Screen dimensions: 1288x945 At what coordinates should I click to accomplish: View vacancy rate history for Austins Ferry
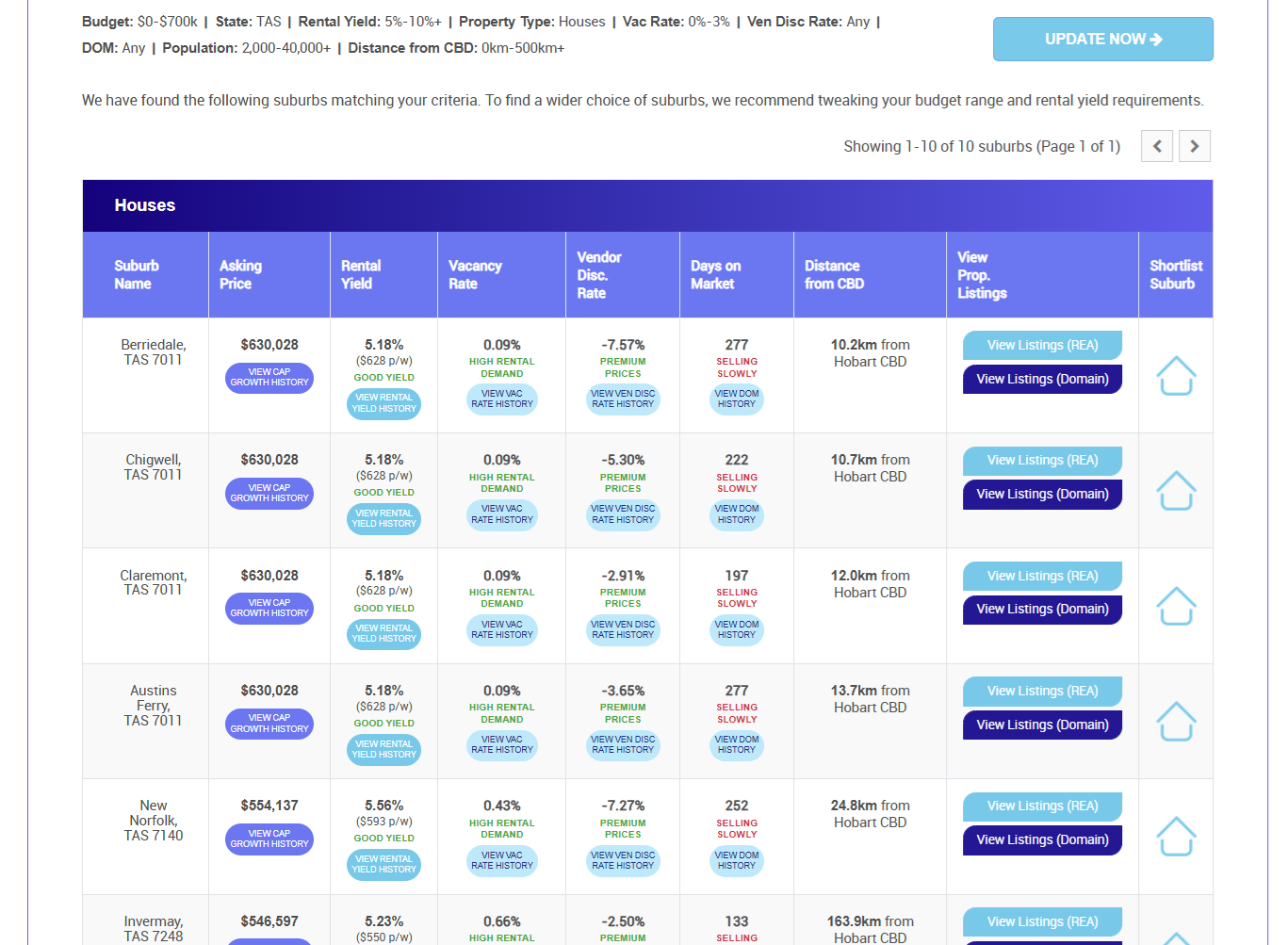(x=502, y=745)
